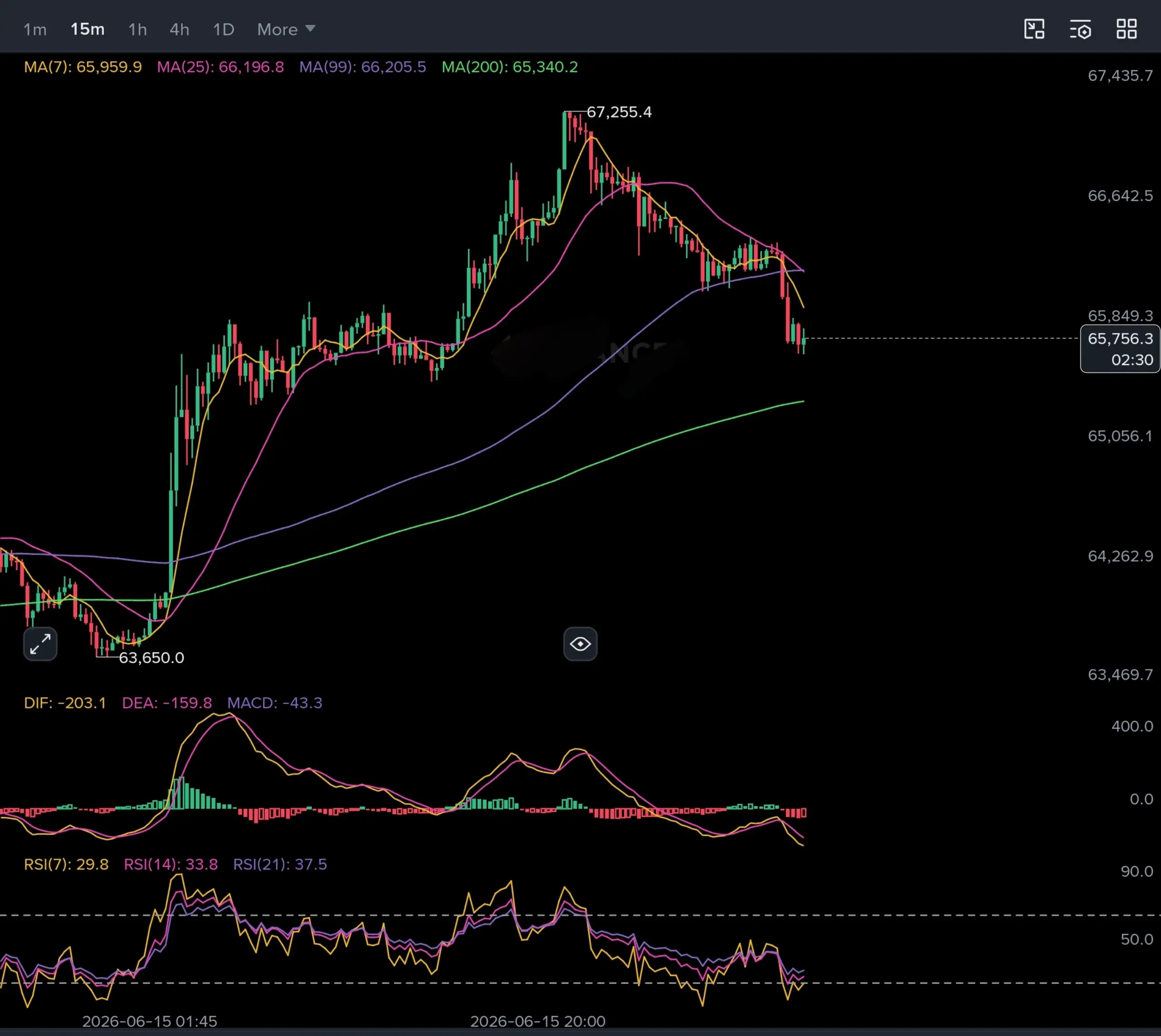Click the 66,642.5 price axis label
Viewport: 1161px width, 1036px height.
1120,196
